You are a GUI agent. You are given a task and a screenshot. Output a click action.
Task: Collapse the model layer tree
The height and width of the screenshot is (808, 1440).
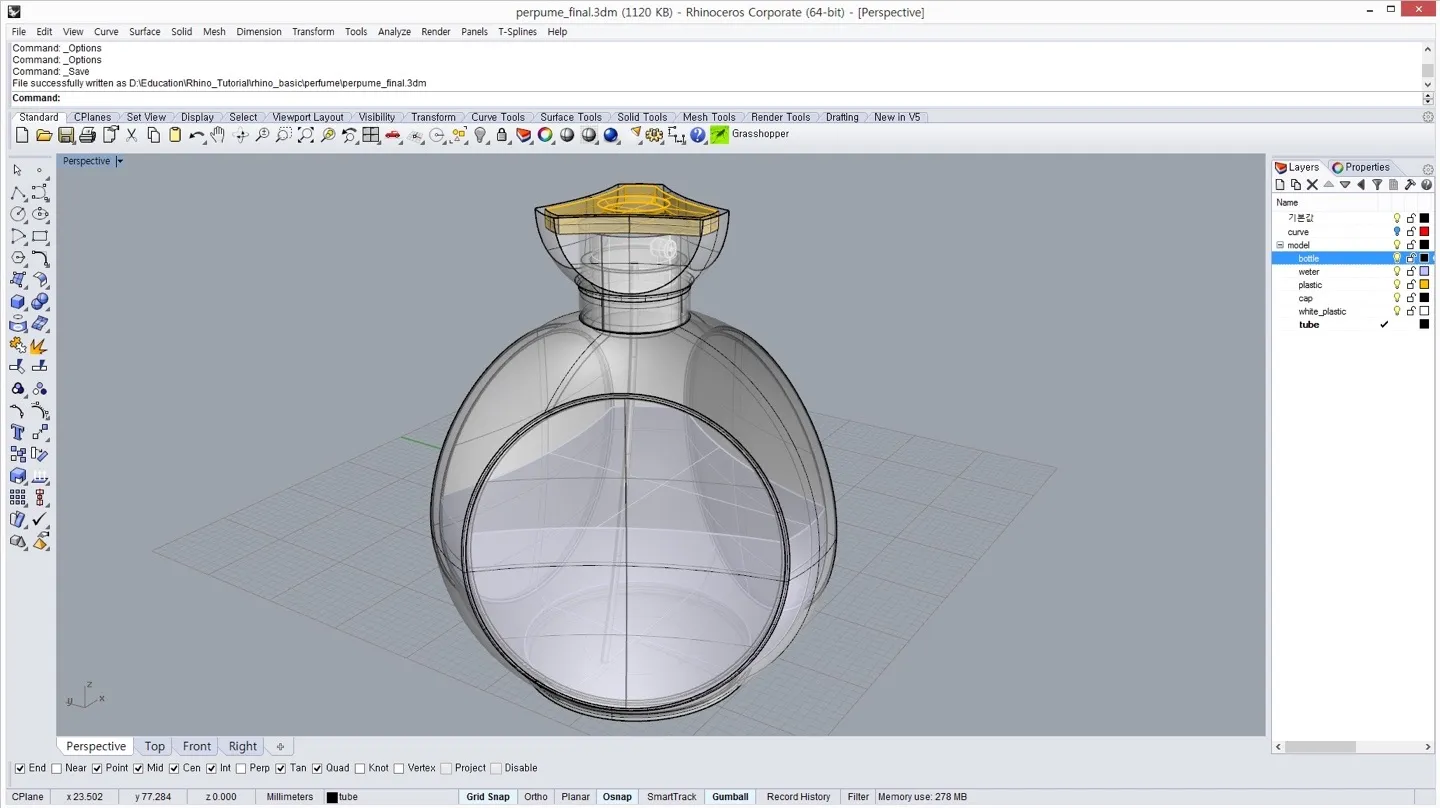click(1280, 245)
